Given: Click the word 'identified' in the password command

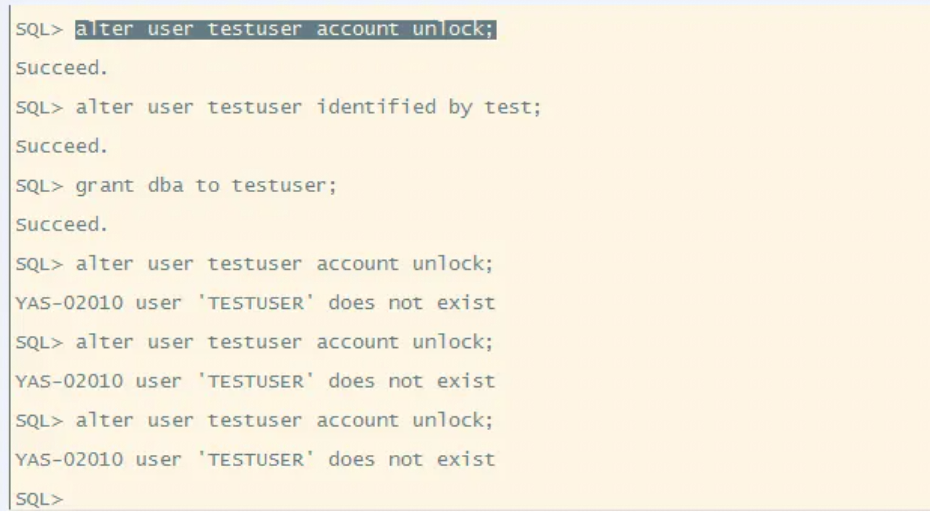Looking at the screenshot, I should click(376, 107).
